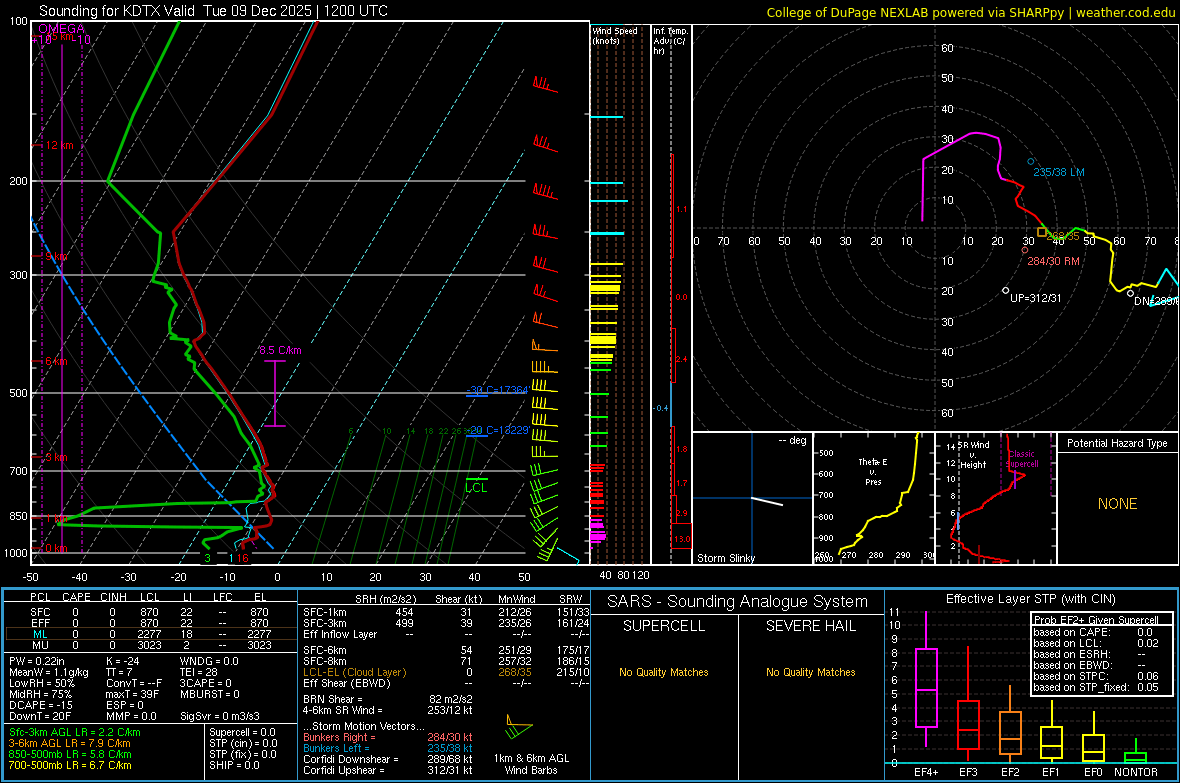Click the 'Wind Speed (knots)' panel header

[615, 35]
